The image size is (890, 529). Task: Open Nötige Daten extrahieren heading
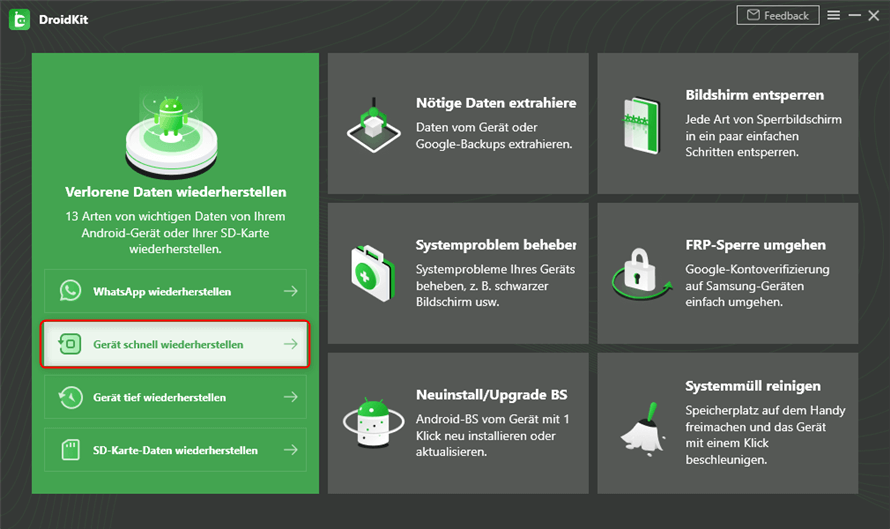496,103
